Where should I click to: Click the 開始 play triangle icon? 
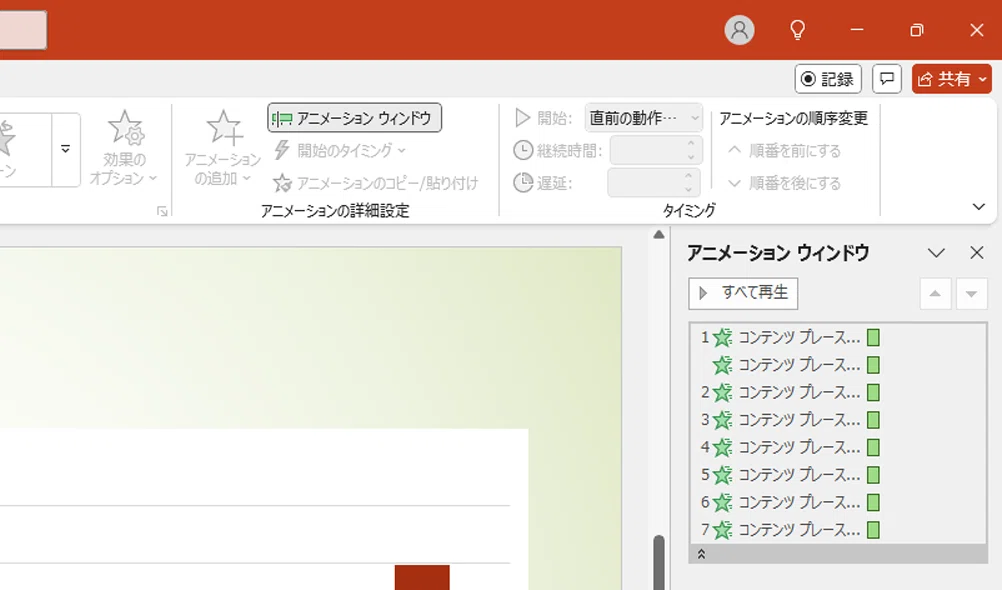[523, 118]
